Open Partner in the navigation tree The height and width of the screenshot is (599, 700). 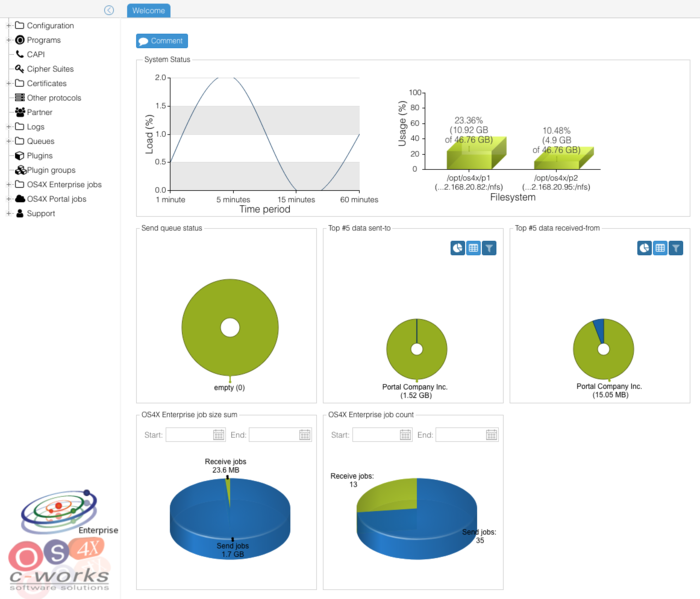pyautogui.click(x=39, y=112)
